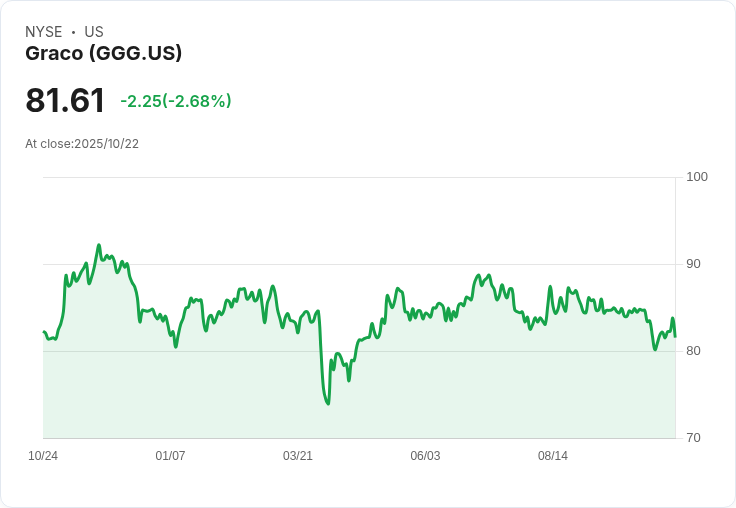Click the 81.61 current price

pyautogui.click(x=65, y=101)
